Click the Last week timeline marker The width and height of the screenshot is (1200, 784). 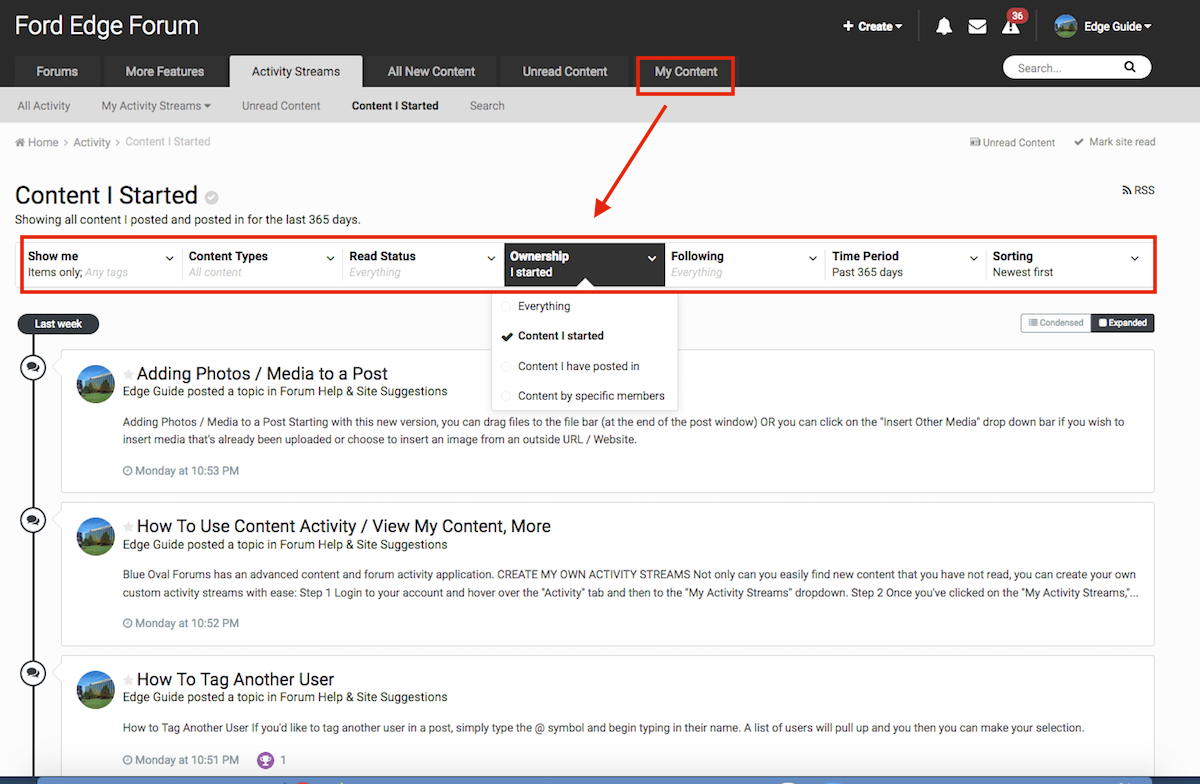[58, 324]
